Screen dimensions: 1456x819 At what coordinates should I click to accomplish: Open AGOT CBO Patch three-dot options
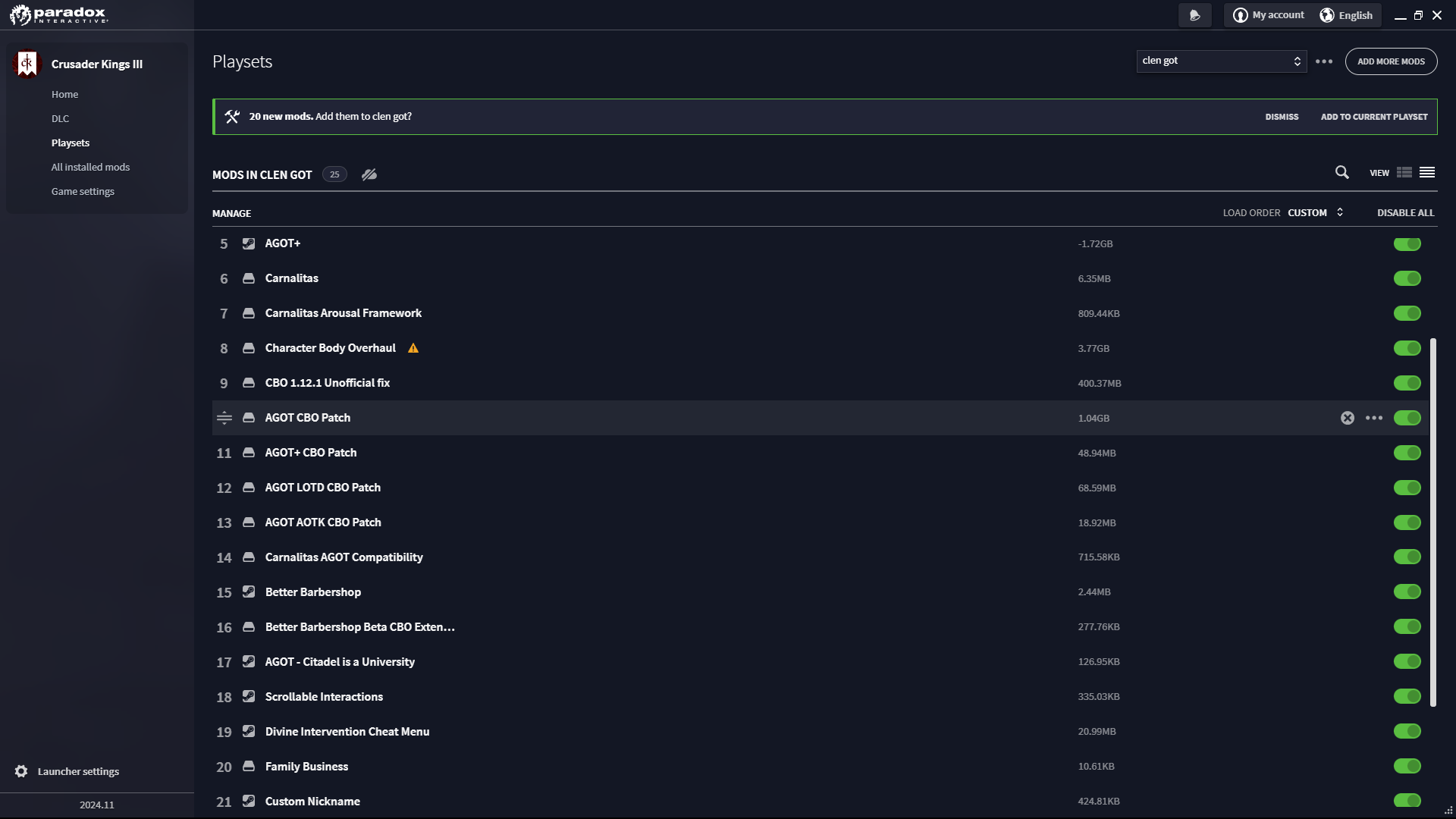pyautogui.click(x=1374, y=418)
